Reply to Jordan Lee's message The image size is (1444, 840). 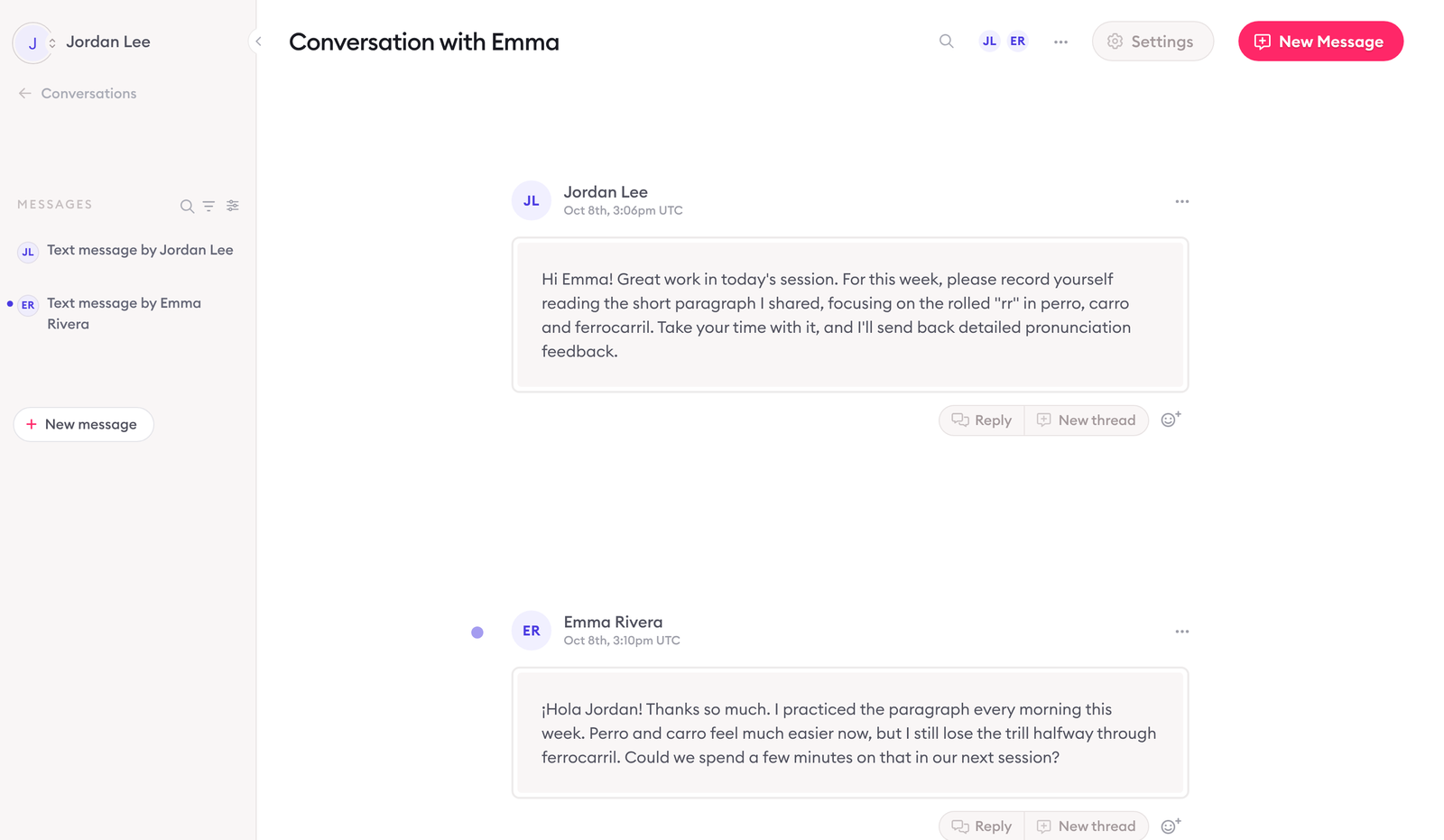tap(982, 420)
